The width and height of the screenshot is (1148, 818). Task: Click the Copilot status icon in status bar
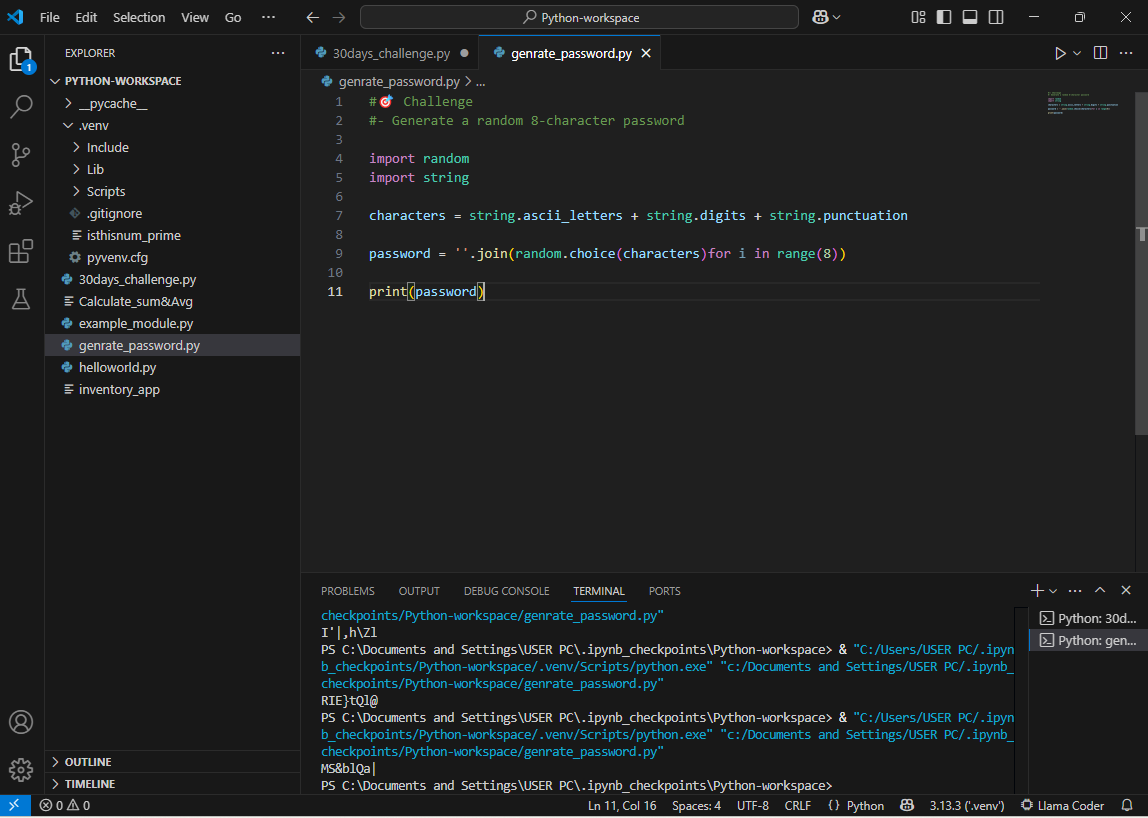click(x=907, y=806)
